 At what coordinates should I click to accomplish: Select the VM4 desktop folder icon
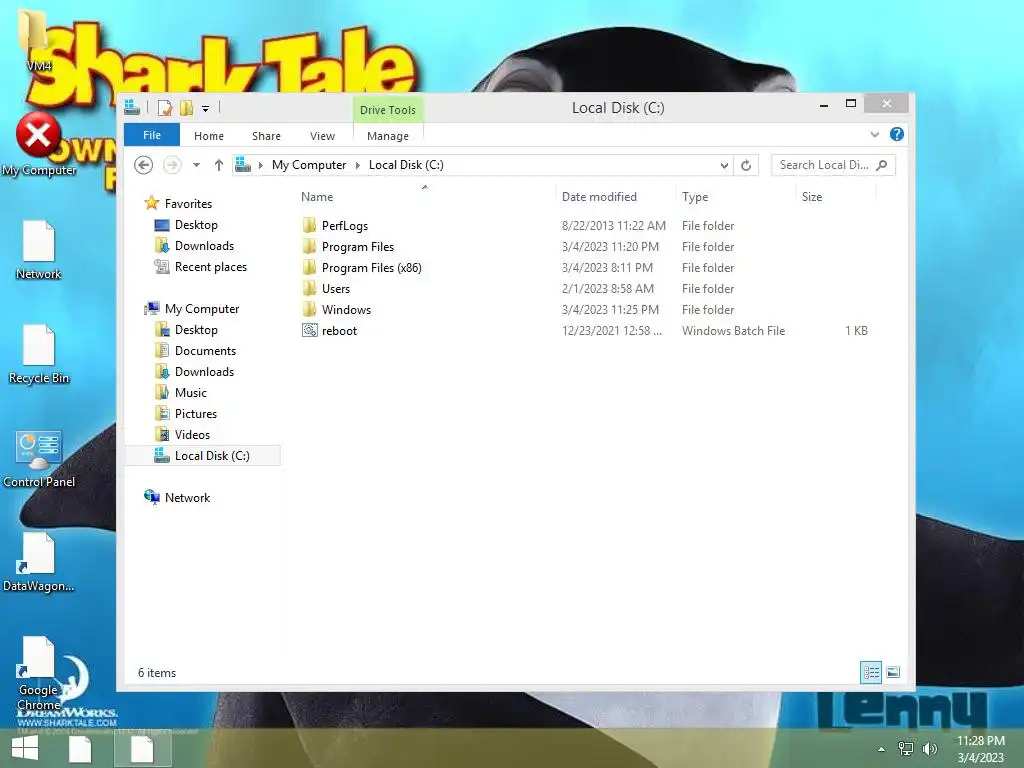click(36, 39)
